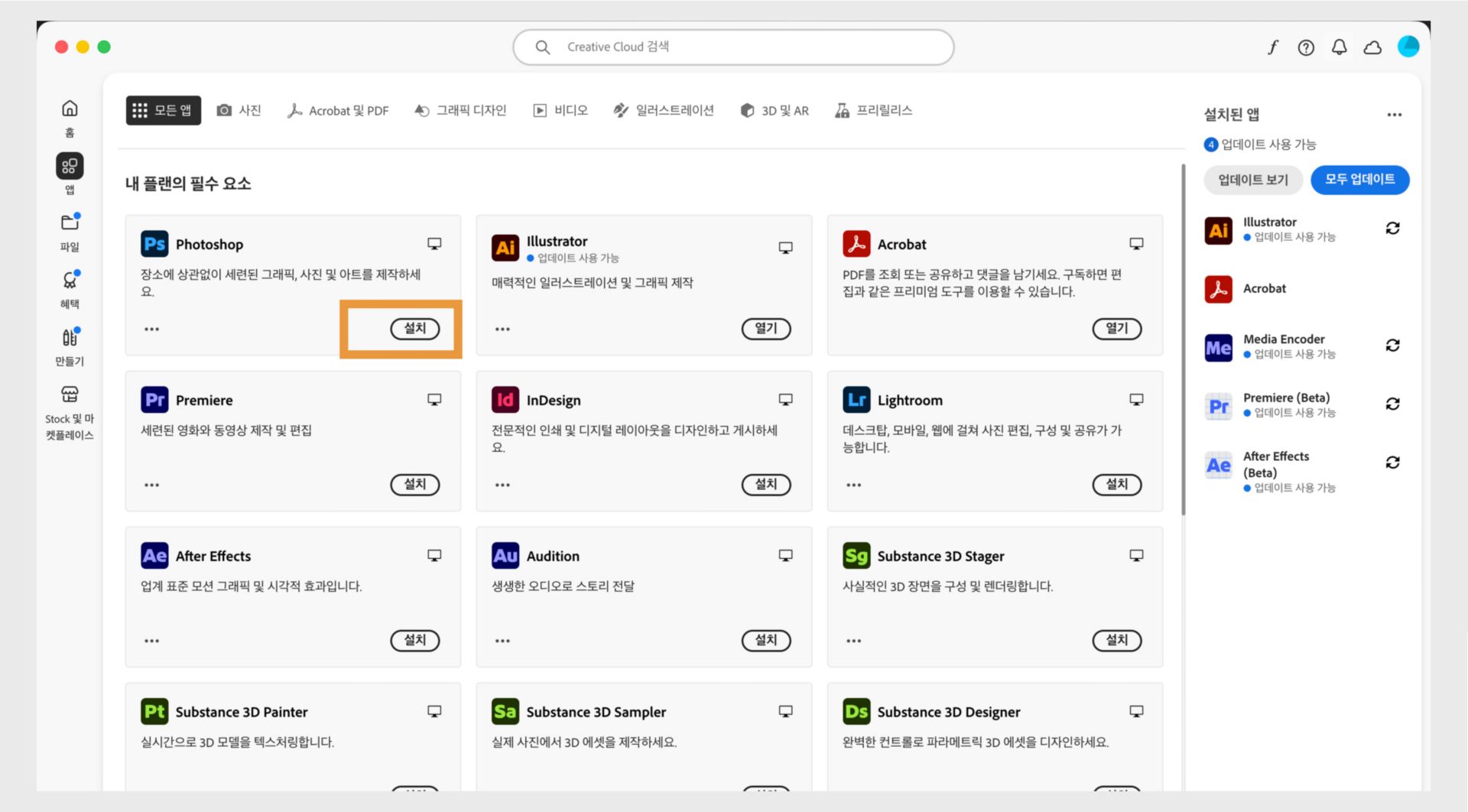1468x812 pixels.
Task: Click the Substance 3D Designer Ds icon
Action: tap(856, 712)
